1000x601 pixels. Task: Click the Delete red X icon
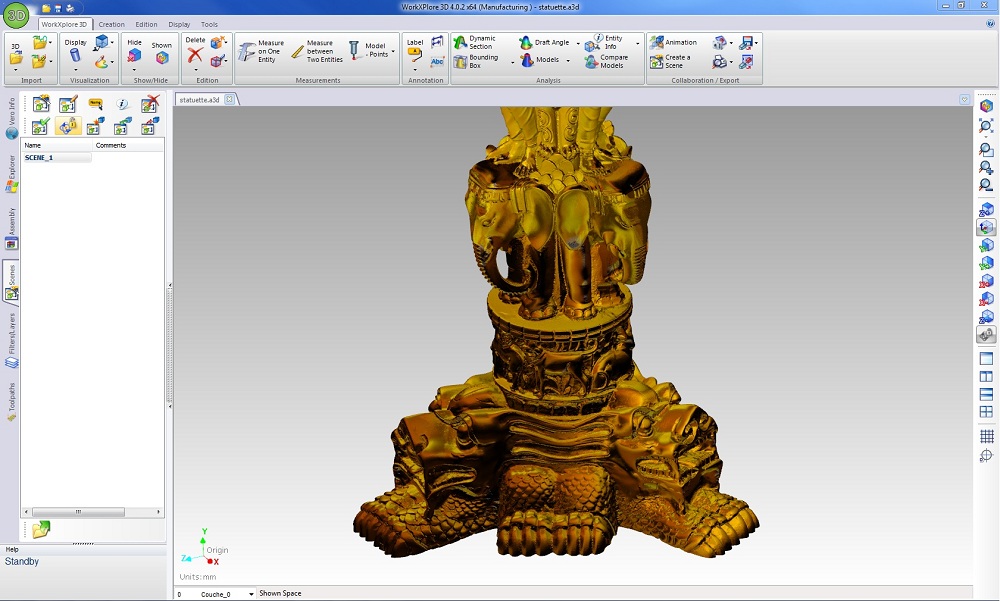[195, 56]
